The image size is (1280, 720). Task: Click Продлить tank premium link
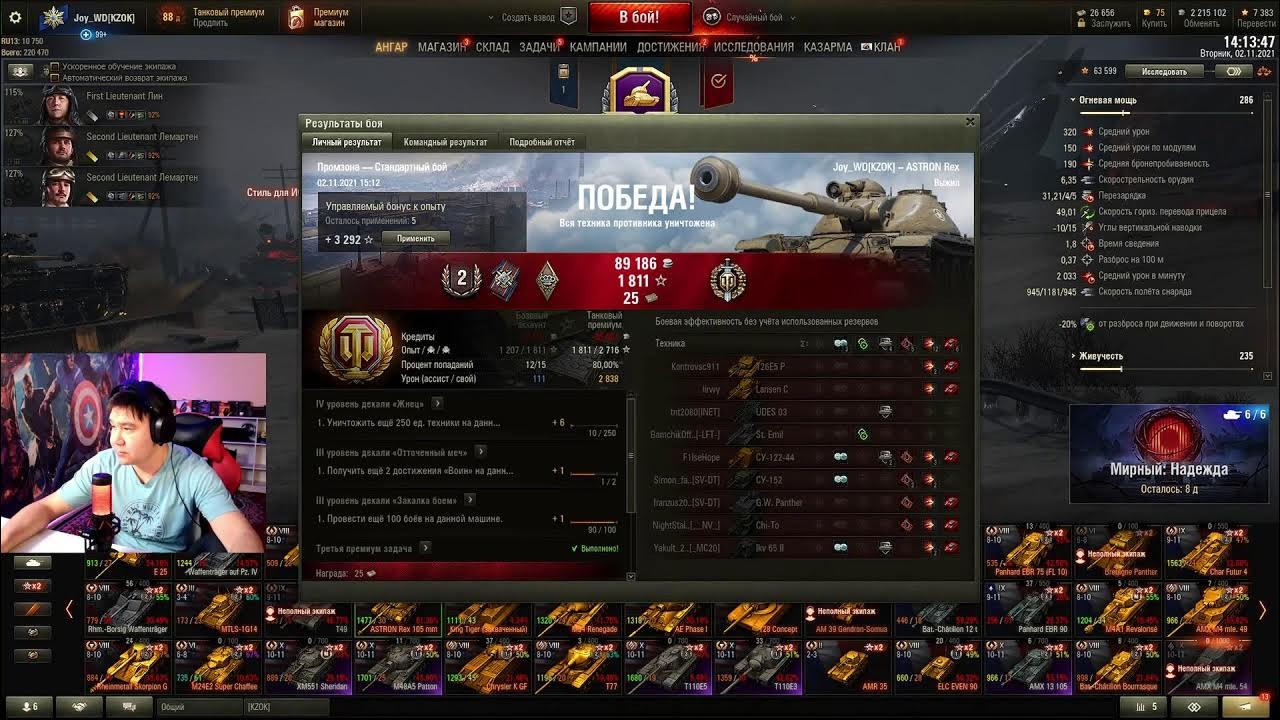point(210,23)
